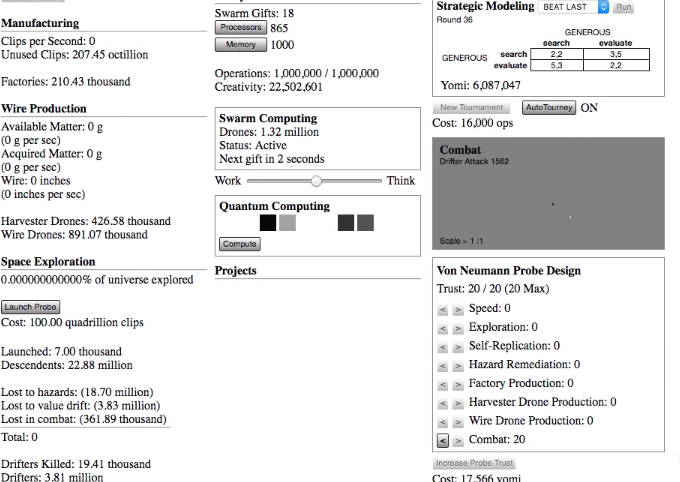Raise Exploration using its right arrow
Image resolution: width=680 pixels, height=482 pixels.
[x=458, y=328]
